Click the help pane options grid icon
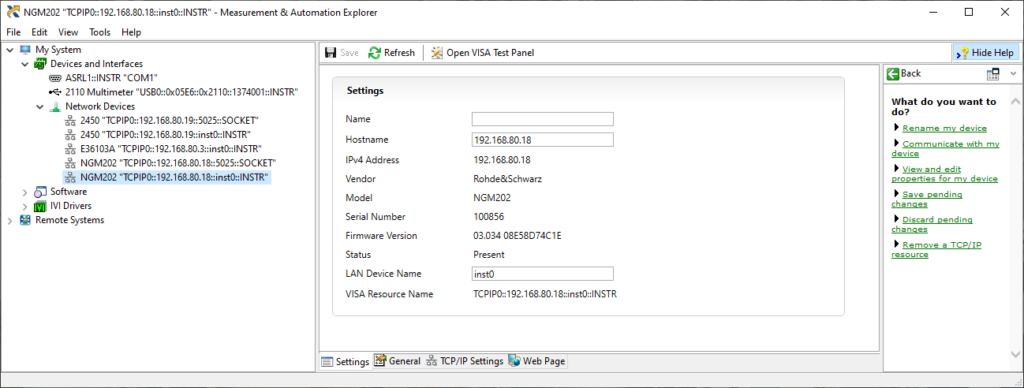This screenshot has height=388, width=1024. [993, 74]
